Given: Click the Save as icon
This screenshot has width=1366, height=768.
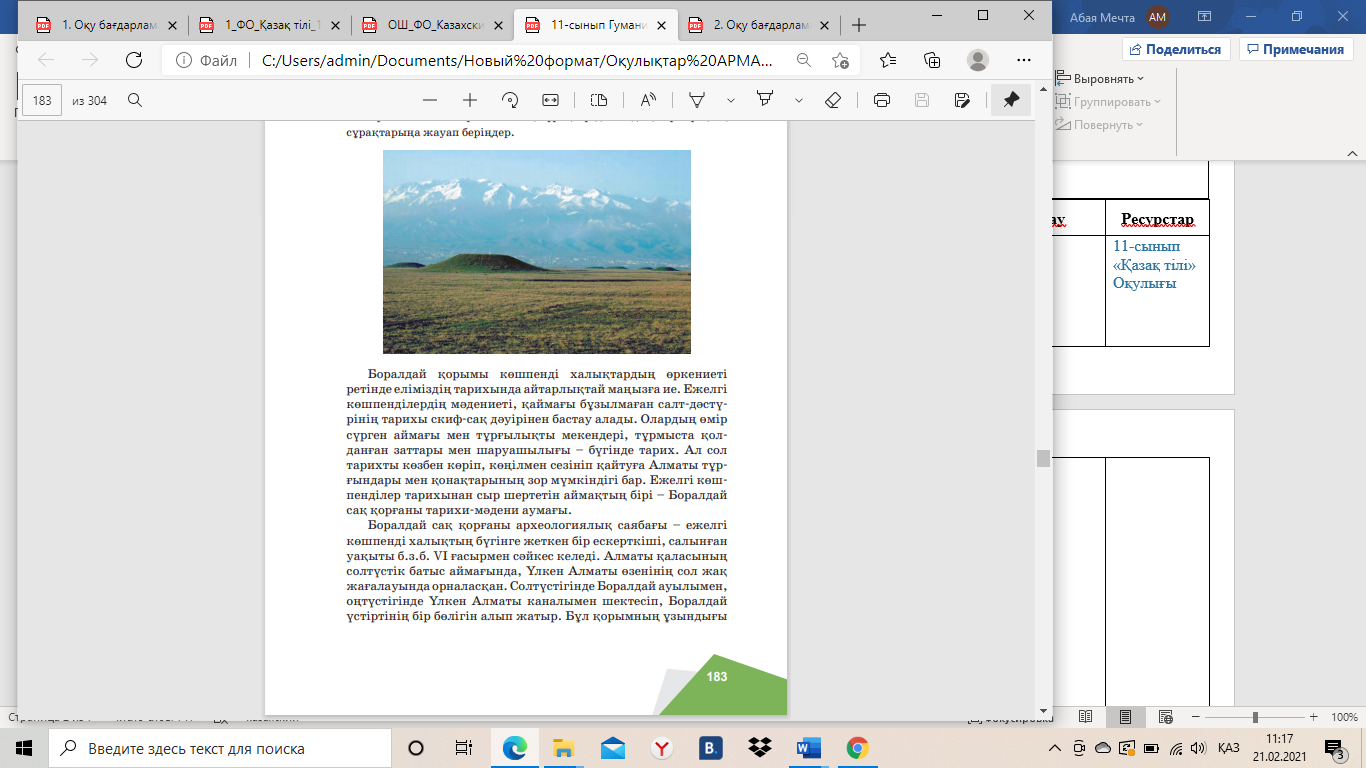Looking at the screenshot, I should pos(962,100).
